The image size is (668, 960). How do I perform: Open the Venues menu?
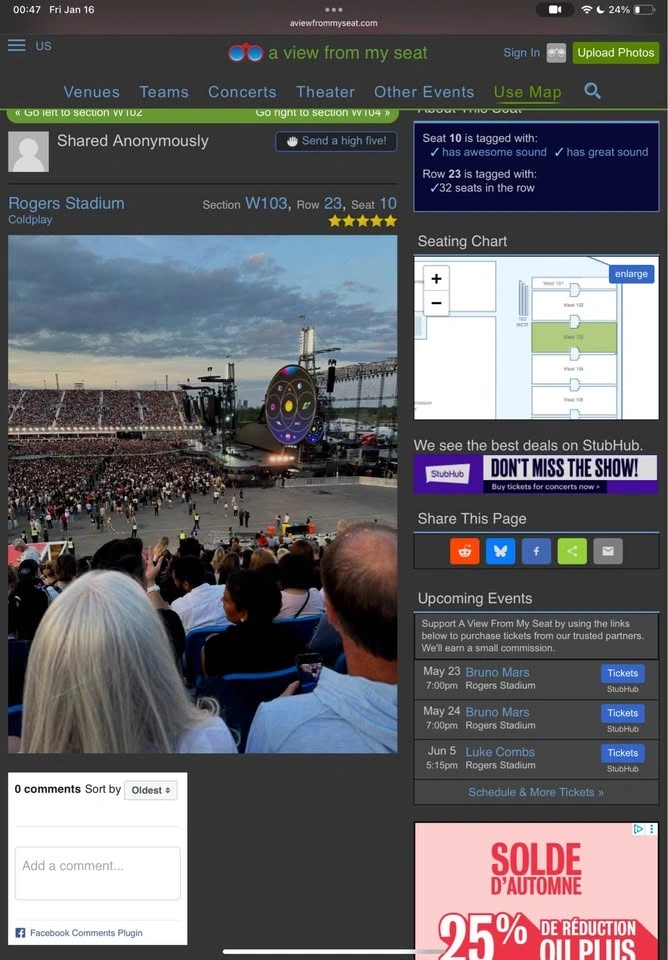[x=92, y=92]
